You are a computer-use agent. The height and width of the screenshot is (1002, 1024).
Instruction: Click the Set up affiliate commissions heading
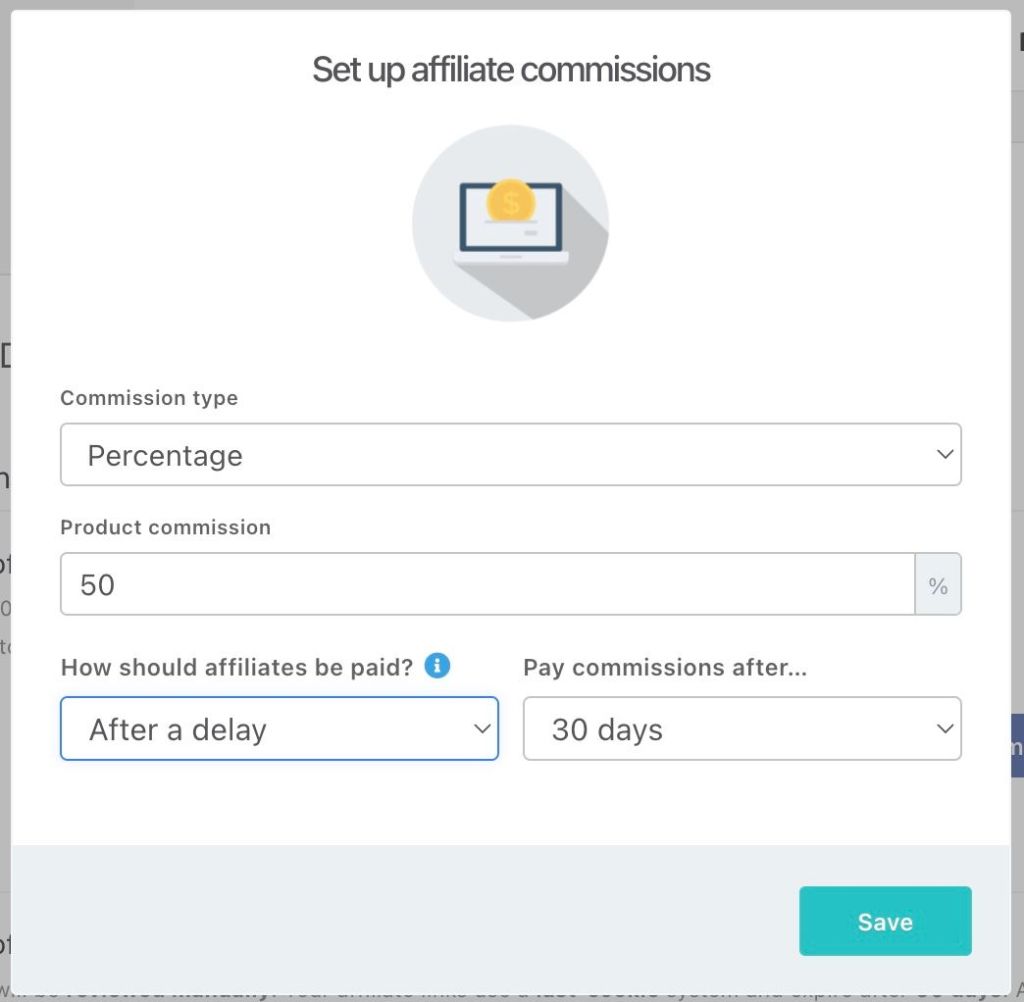pos(511,70)
